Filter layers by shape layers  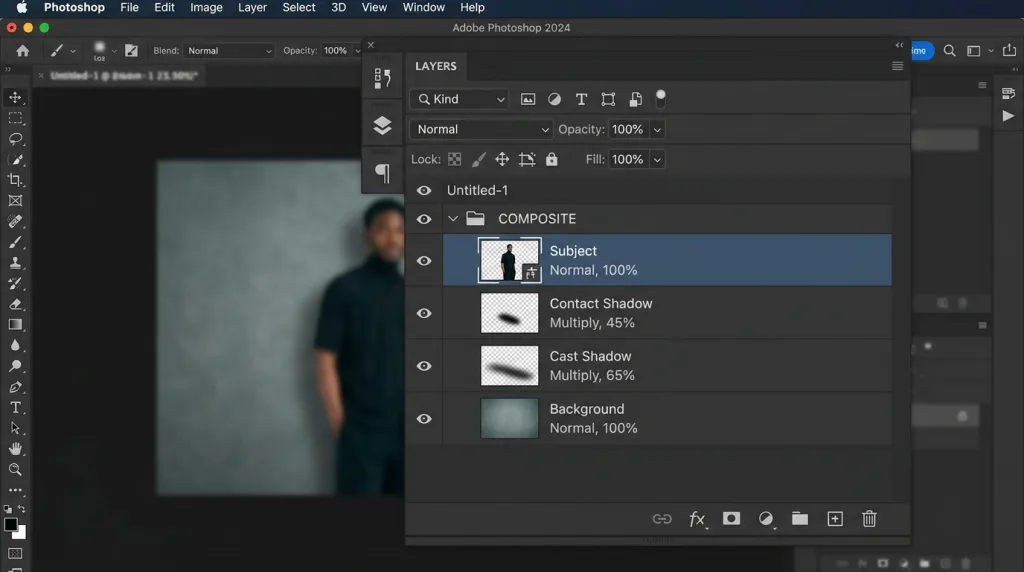608,99
